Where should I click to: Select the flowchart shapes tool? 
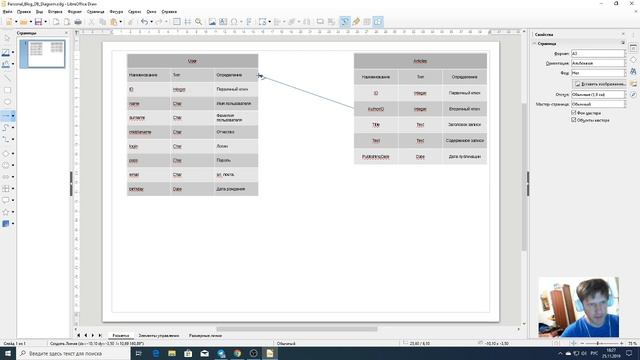(6, 189)
